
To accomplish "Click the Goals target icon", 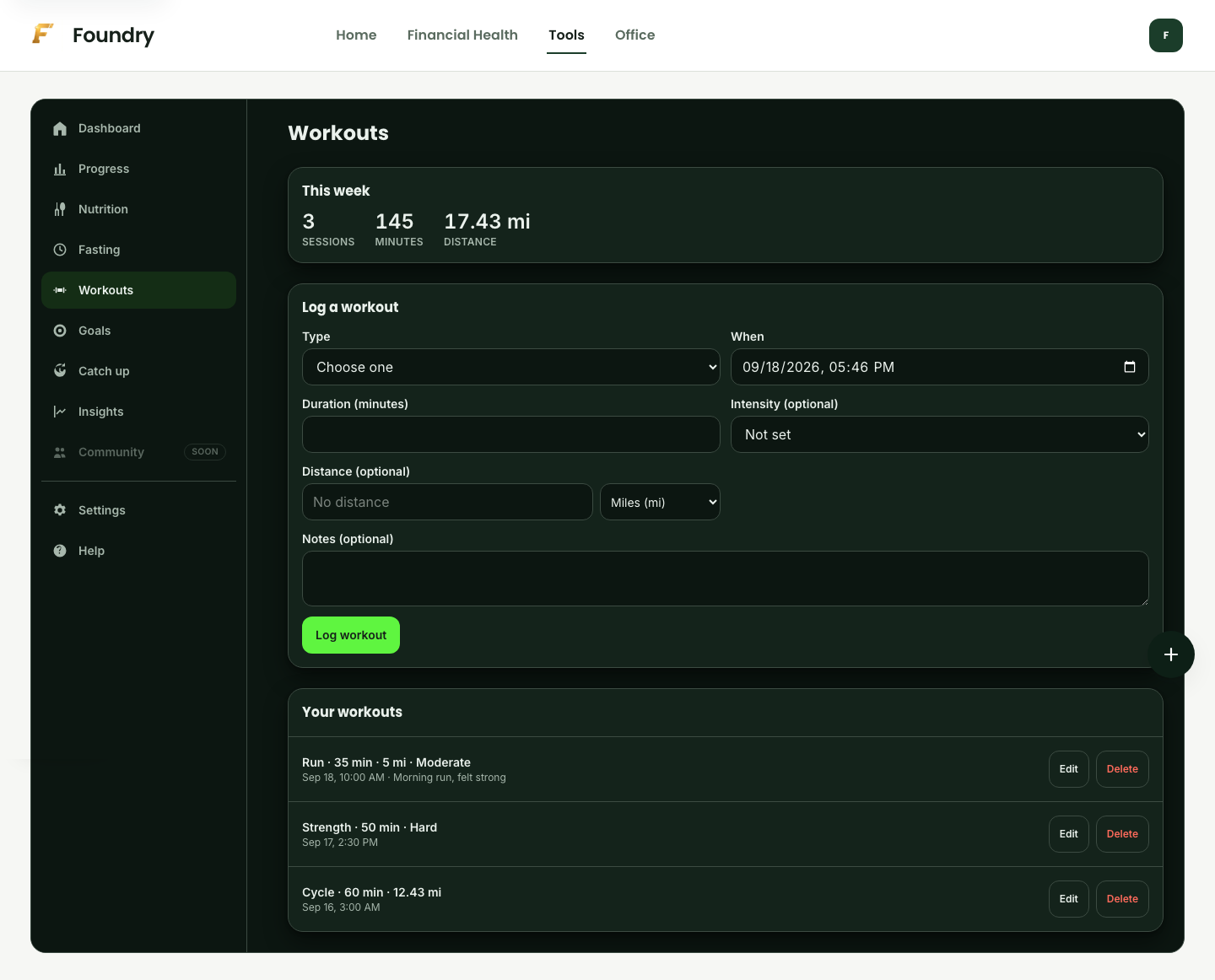I will point(60,331).
